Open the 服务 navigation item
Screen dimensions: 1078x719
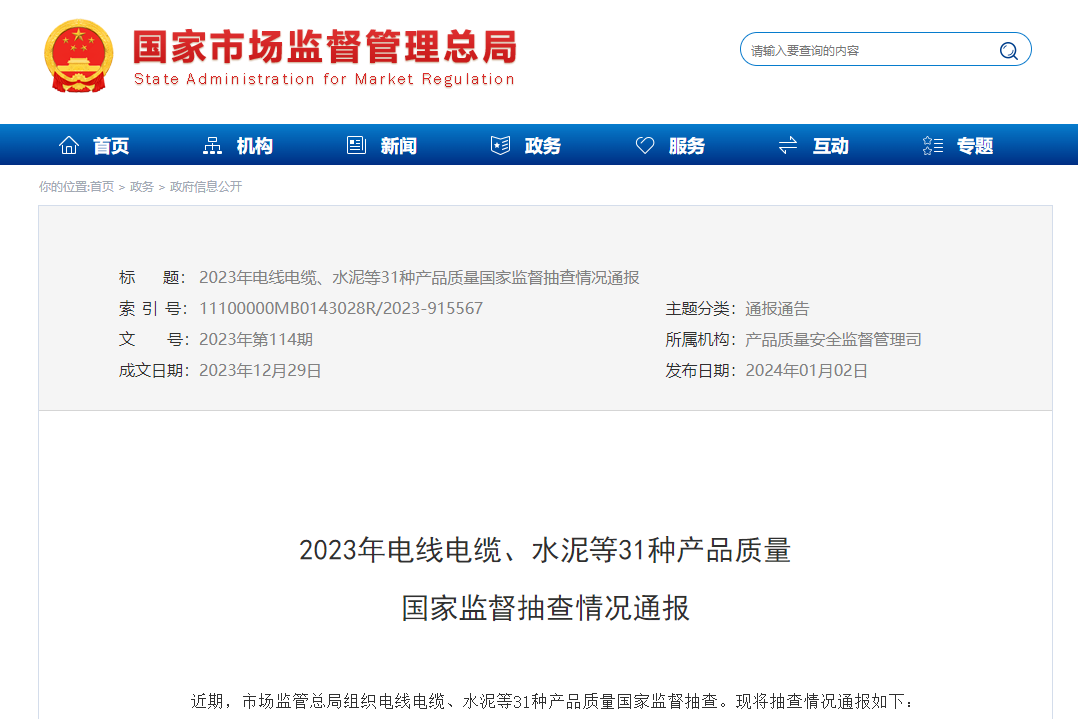point(686,146)
